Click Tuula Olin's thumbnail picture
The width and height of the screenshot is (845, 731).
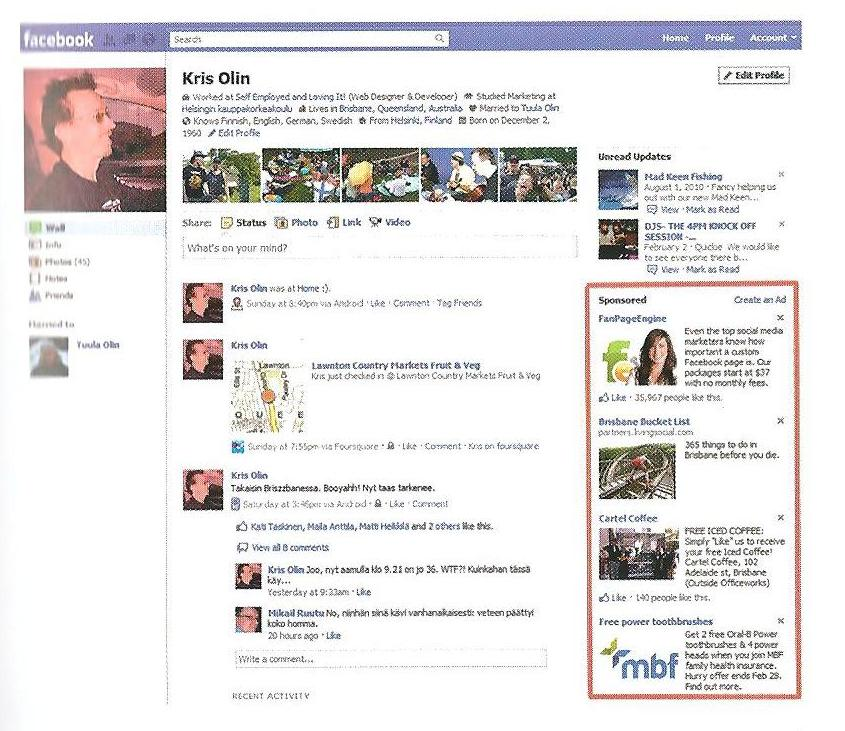(49, 356)
